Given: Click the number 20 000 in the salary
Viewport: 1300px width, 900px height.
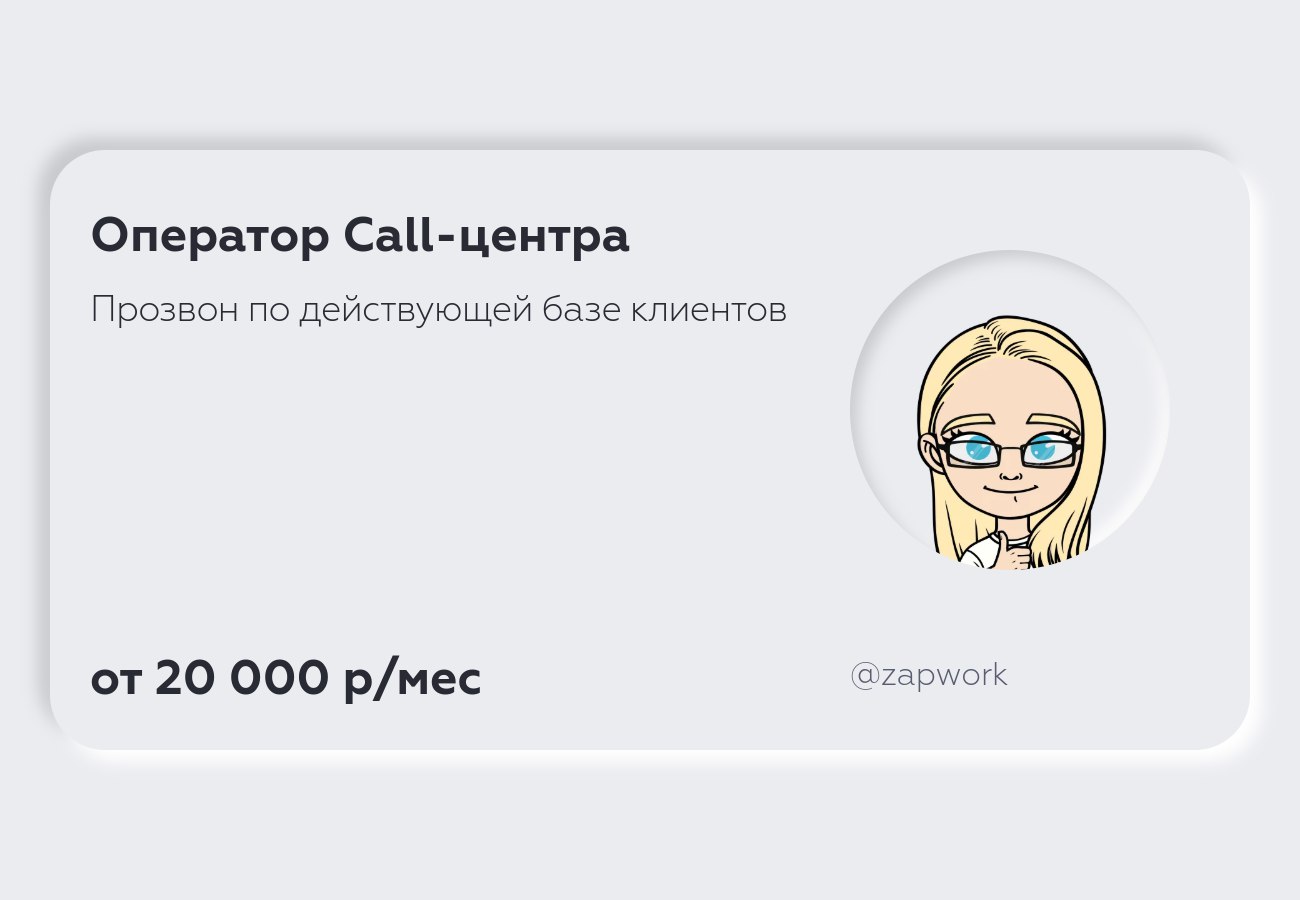Looking at the screenshot, I should [241, 678].
